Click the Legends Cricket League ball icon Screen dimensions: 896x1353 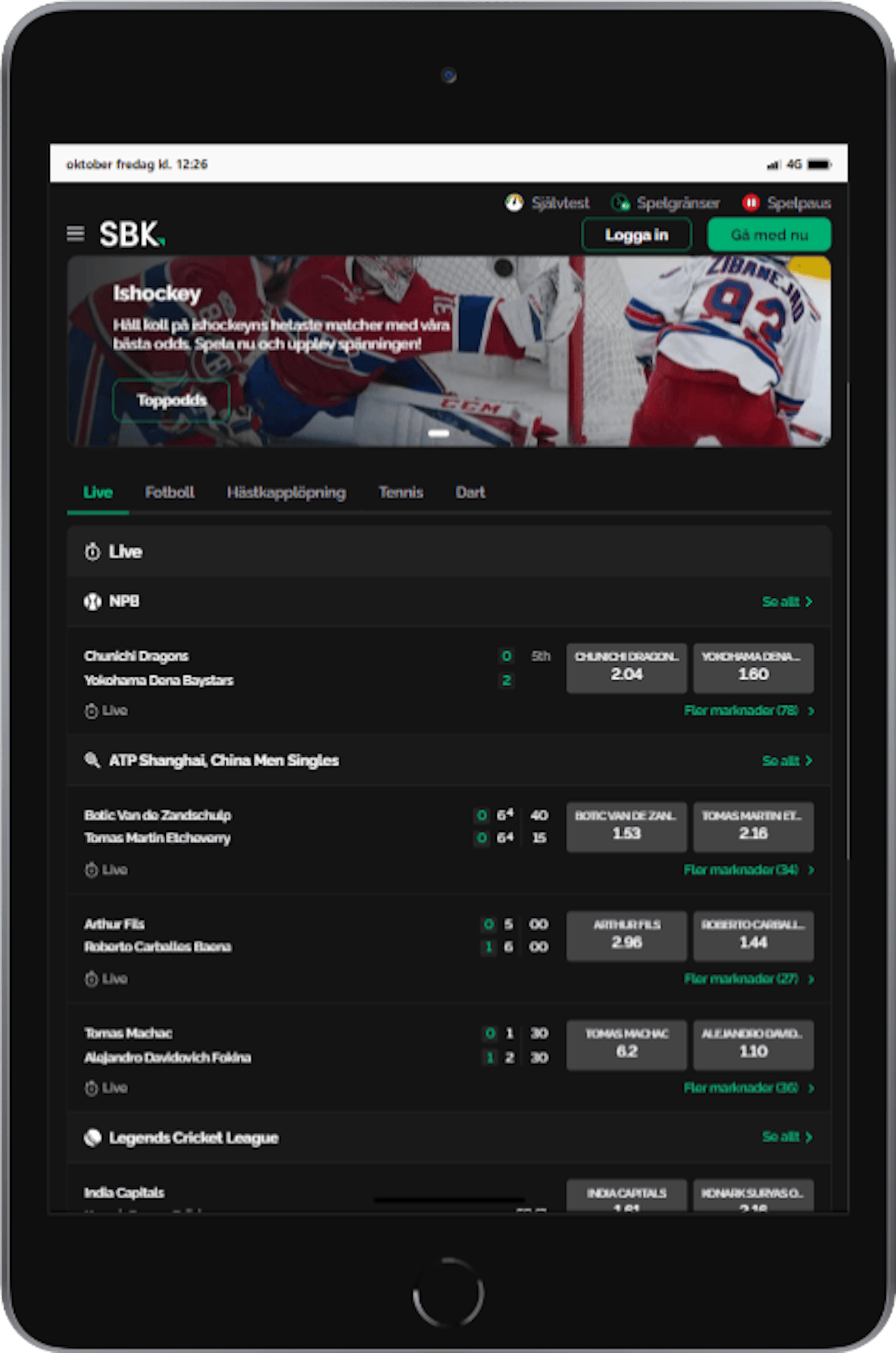pyautogui.click(x=92, y=1137)
